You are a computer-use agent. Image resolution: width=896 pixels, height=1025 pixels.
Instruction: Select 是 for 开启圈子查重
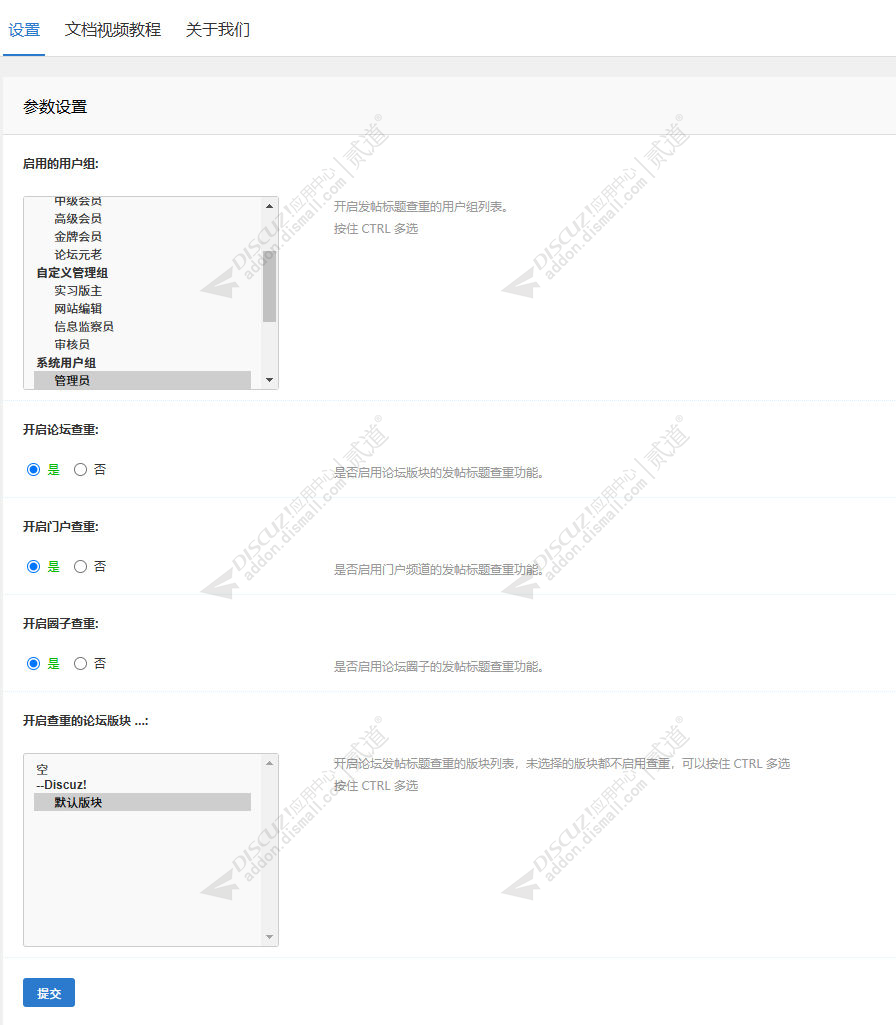(33, 664)
